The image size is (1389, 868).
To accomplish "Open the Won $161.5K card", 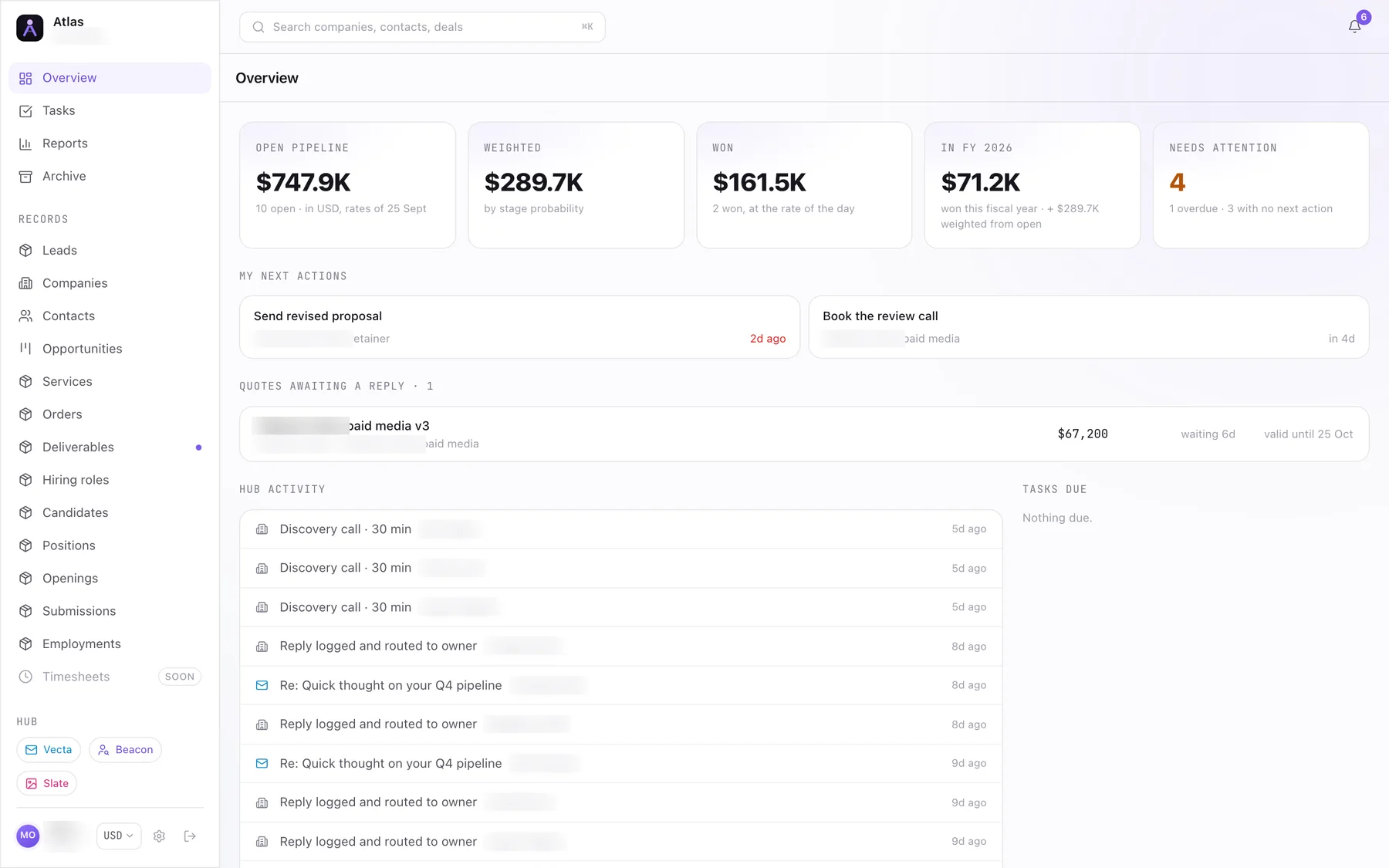I will pyautogui.click(x=804, y=185).
